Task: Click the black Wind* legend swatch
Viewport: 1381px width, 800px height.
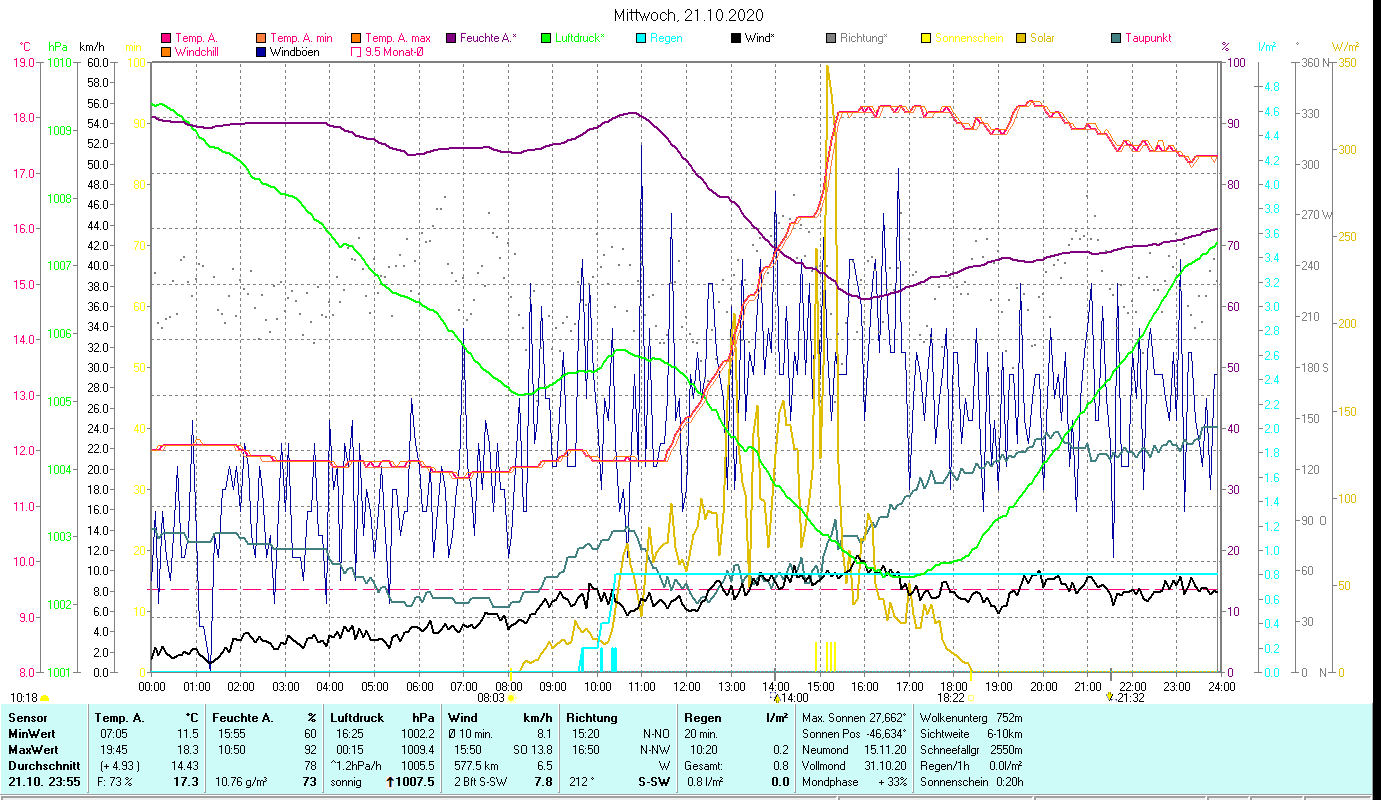Action: pos(736,38)
